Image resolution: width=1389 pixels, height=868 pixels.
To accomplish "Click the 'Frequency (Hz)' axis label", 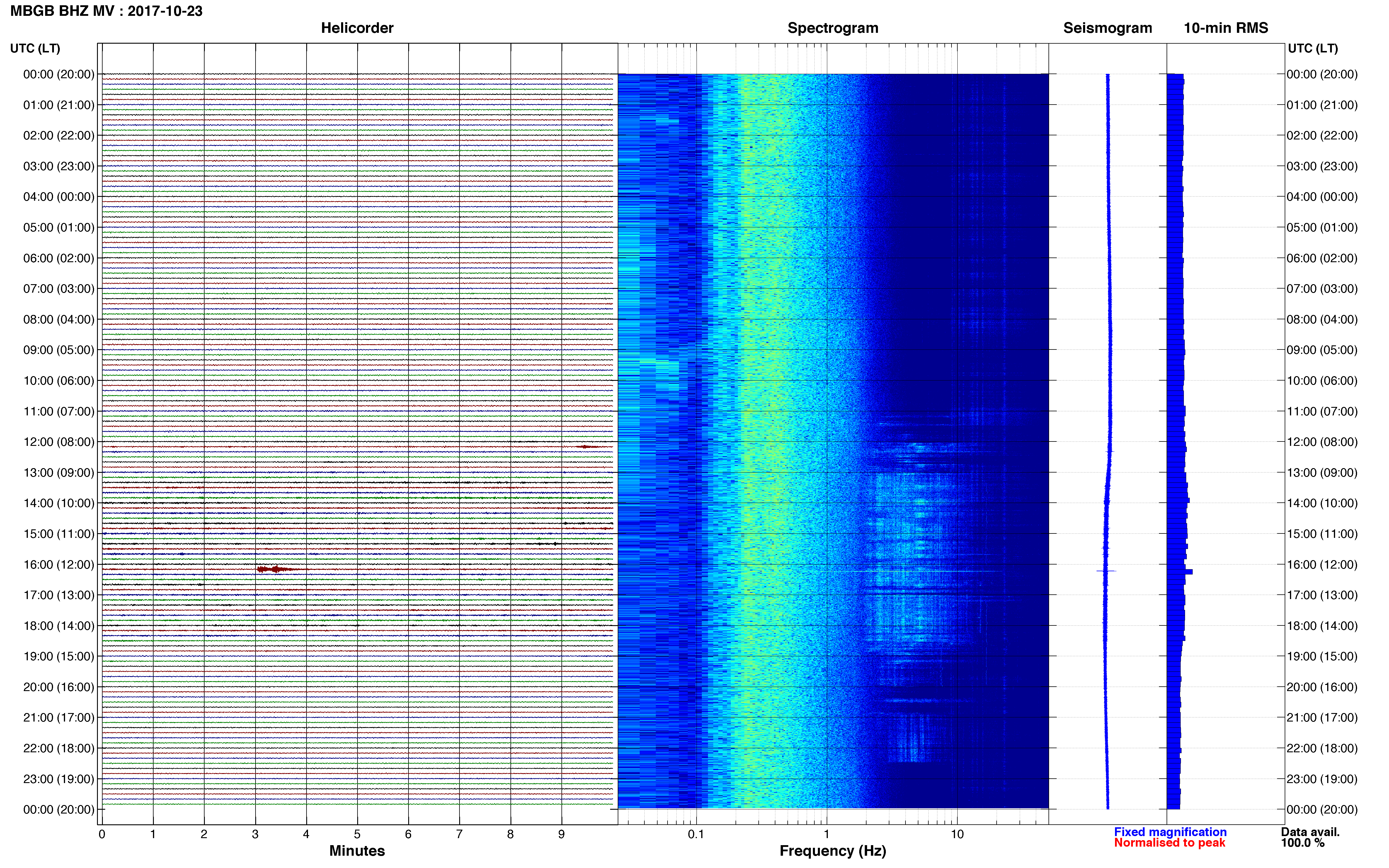I will [833, 851].
